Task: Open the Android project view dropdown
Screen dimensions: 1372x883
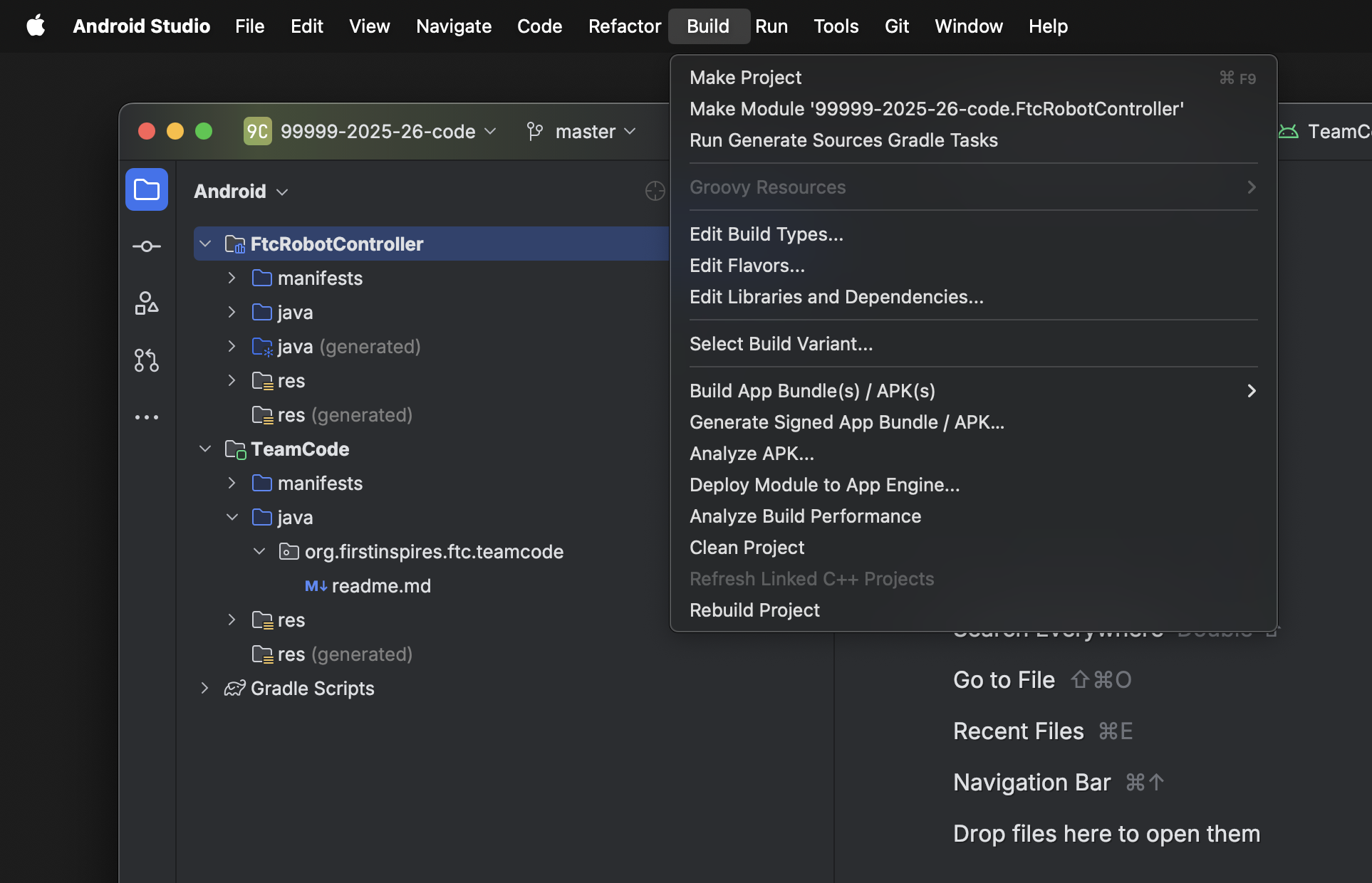Action: [241, 192]
